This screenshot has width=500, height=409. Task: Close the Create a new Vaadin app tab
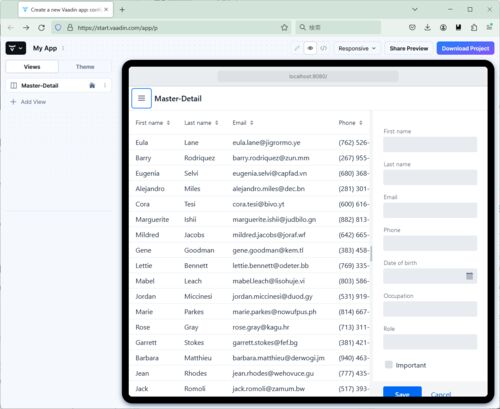(x=106, y=10)
